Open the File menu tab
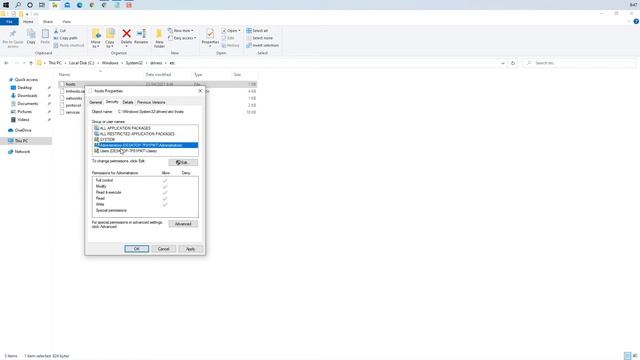The width and height of the screenshot is (640, 360). click(9, 22)
